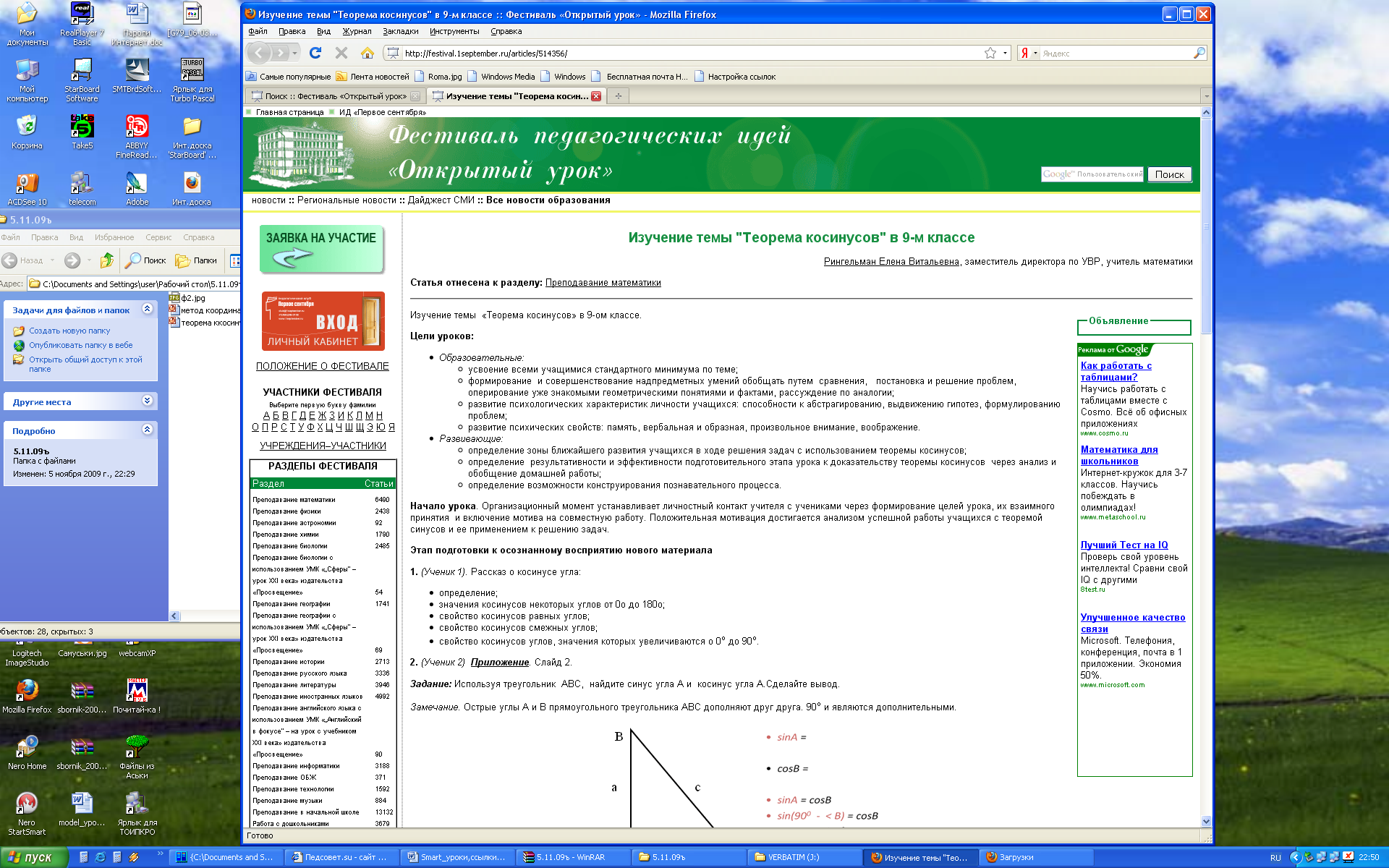1389x868 pixels.
Task: Click page vertical scrollbar down arrow
Action: pyautogui.click(x=1206, y=821)
